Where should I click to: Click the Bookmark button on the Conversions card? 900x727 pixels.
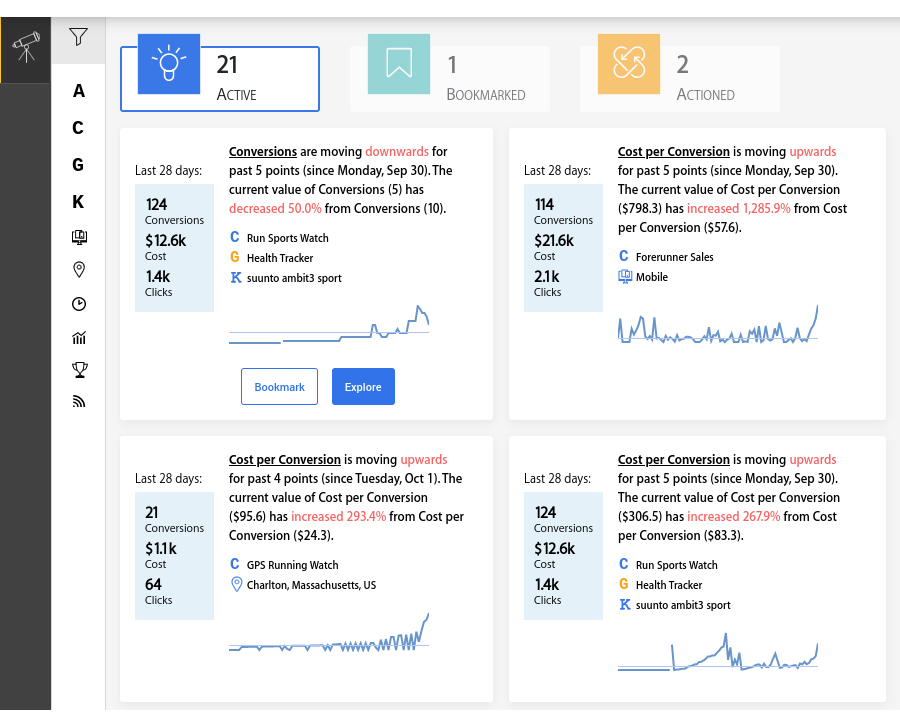[280, 387]
